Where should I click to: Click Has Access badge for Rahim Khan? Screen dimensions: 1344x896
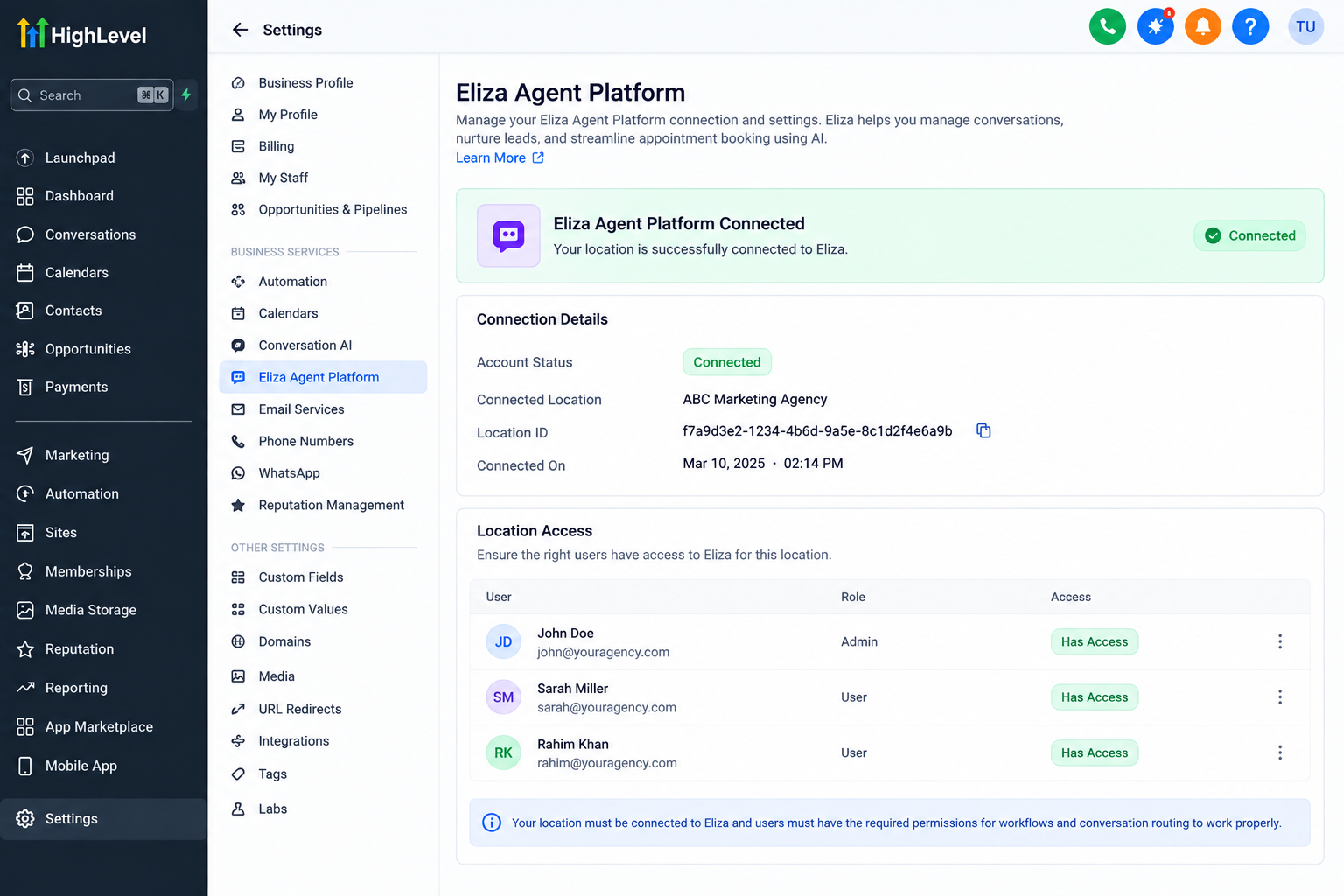(x=1095, y=752)
